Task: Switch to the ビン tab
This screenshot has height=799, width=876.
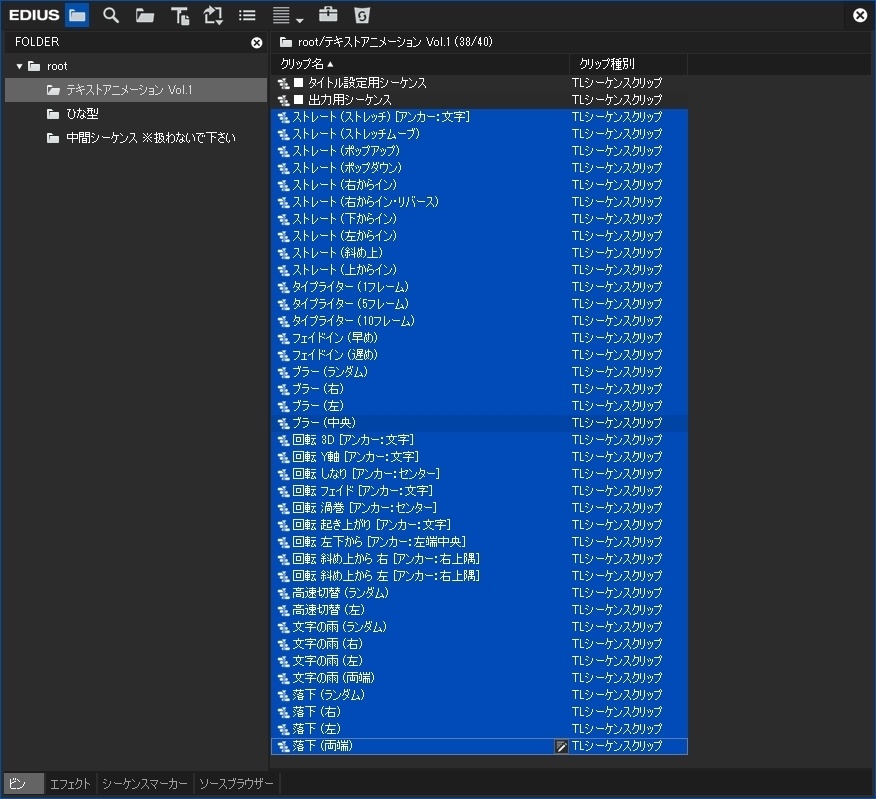Action: tap(23, 783)
